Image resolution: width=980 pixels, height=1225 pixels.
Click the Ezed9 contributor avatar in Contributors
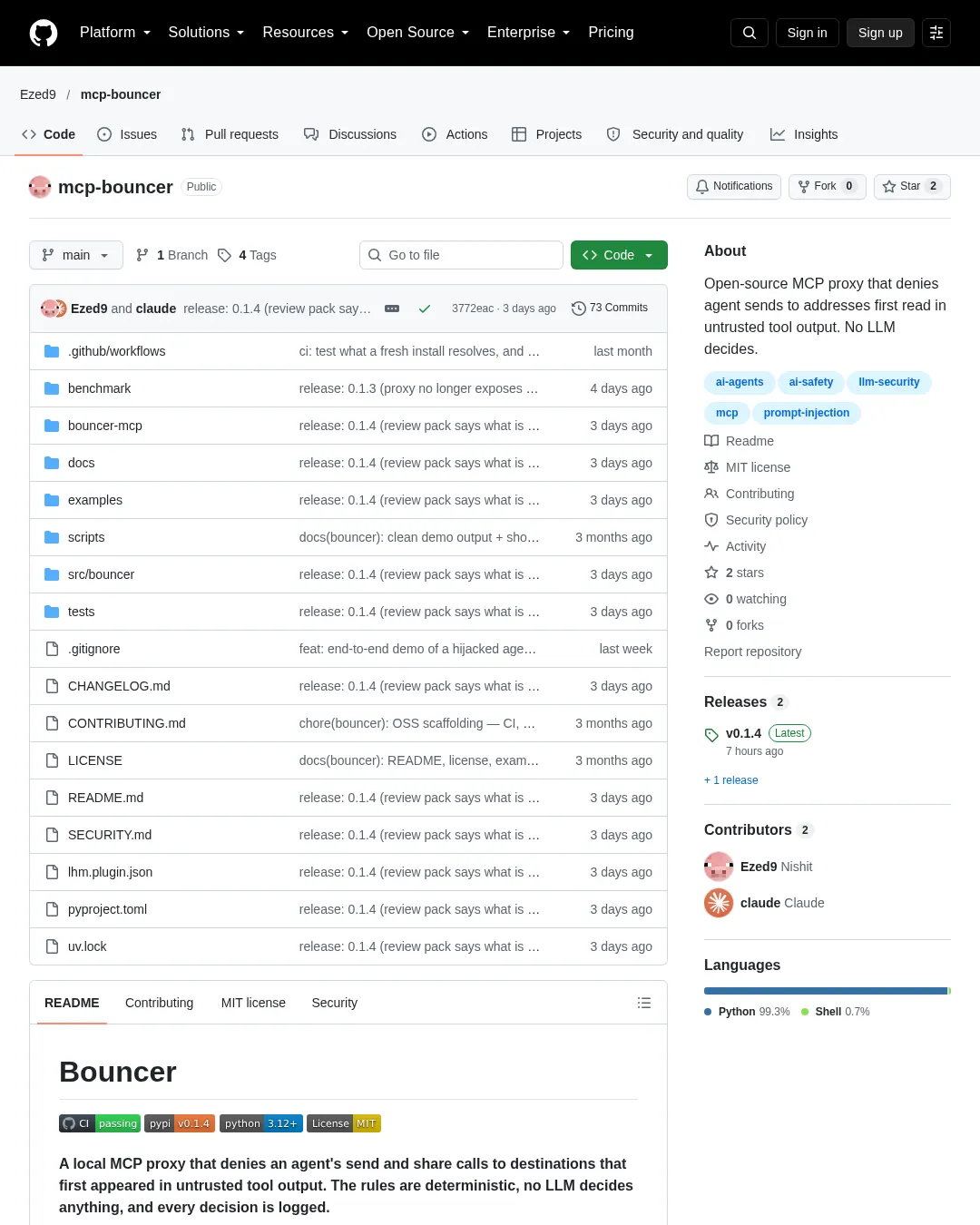(x=719, y=867)
